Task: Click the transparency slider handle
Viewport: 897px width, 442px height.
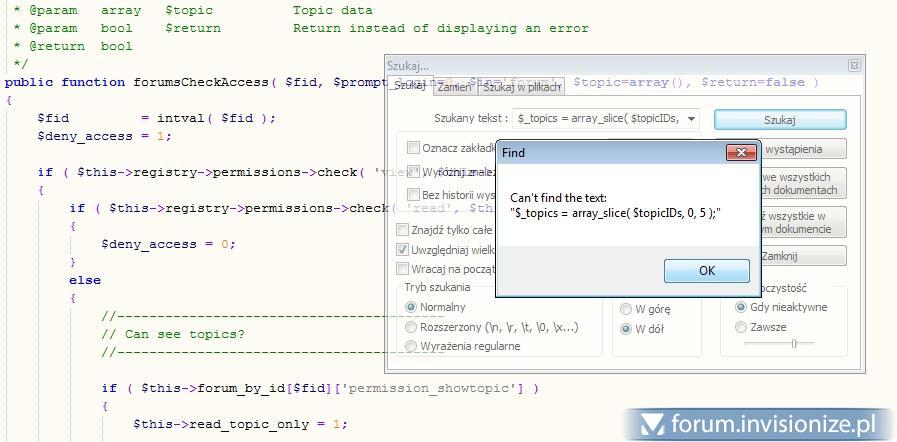Action: coord(794,343)
